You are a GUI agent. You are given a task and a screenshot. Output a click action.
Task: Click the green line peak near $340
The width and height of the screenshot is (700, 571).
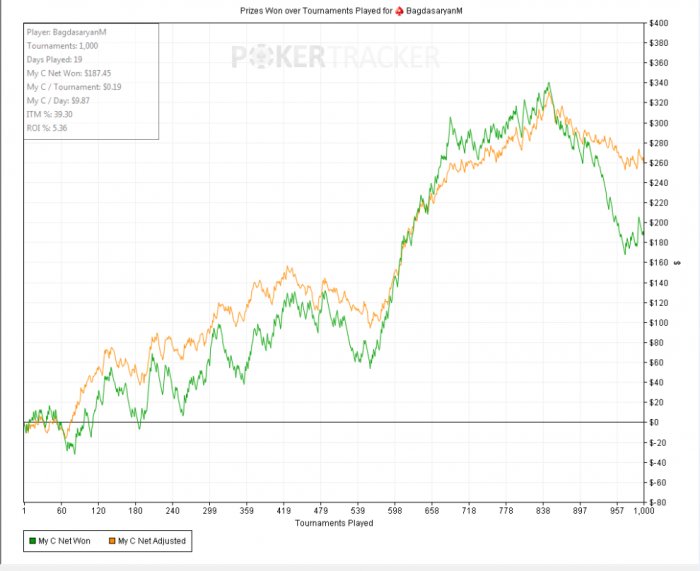[549, 83]
